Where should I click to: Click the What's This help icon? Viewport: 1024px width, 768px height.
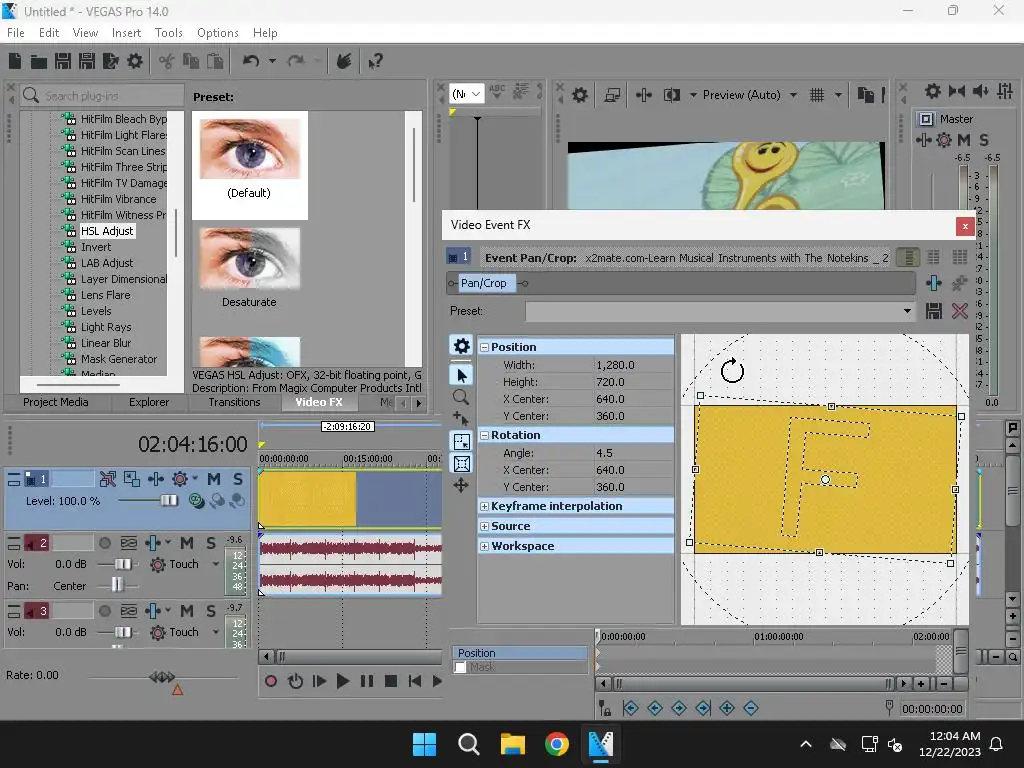pyautogui.click(x=376, y=61)
